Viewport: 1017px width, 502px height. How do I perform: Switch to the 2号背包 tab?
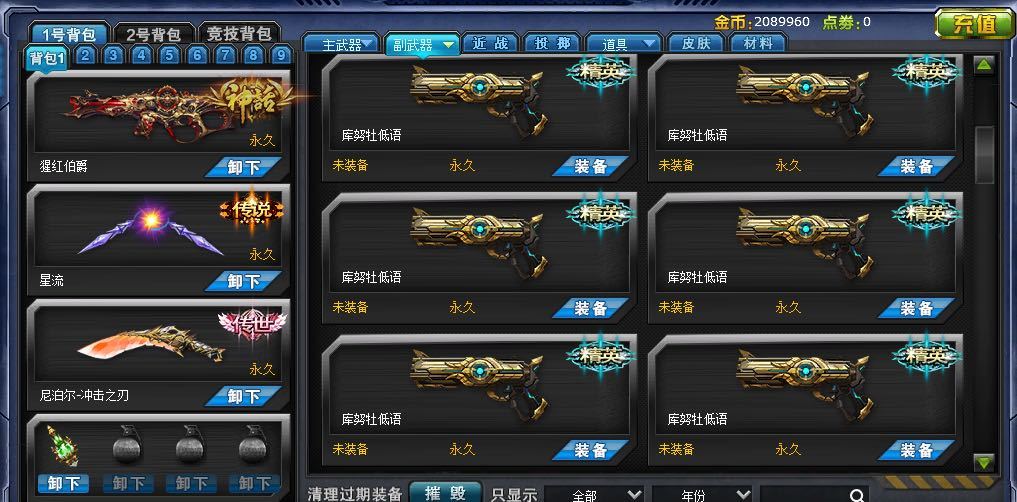pyautogui.click(x=154, y=34)
